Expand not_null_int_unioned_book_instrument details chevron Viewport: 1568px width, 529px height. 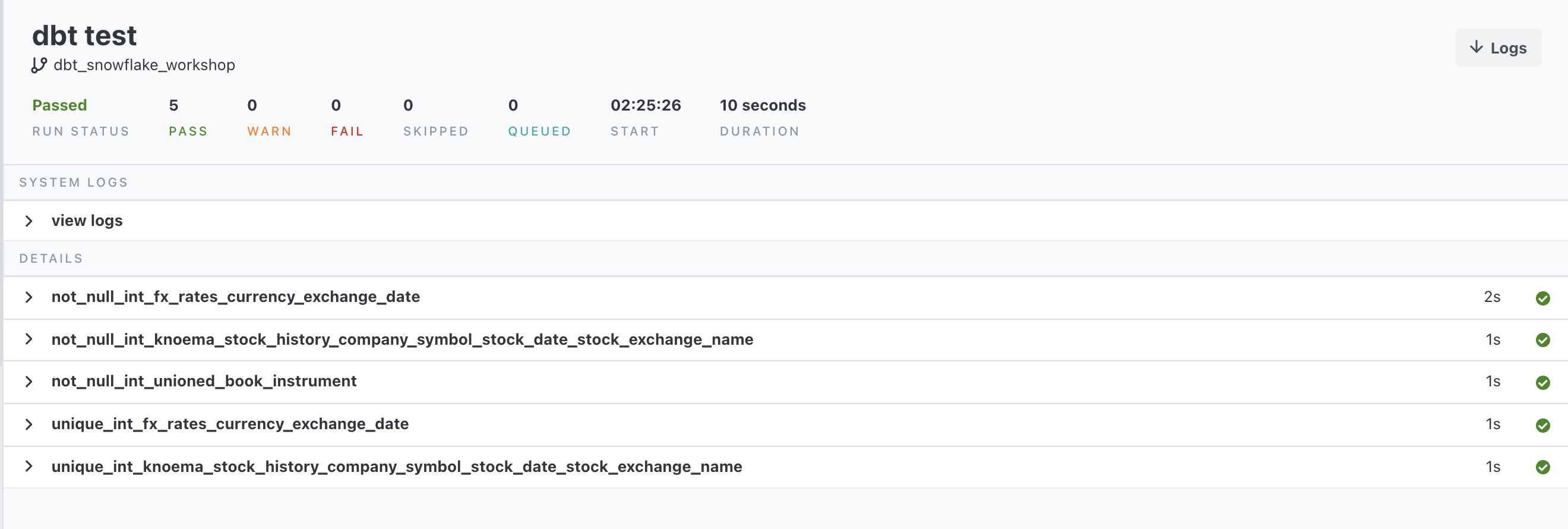(29, 382)
